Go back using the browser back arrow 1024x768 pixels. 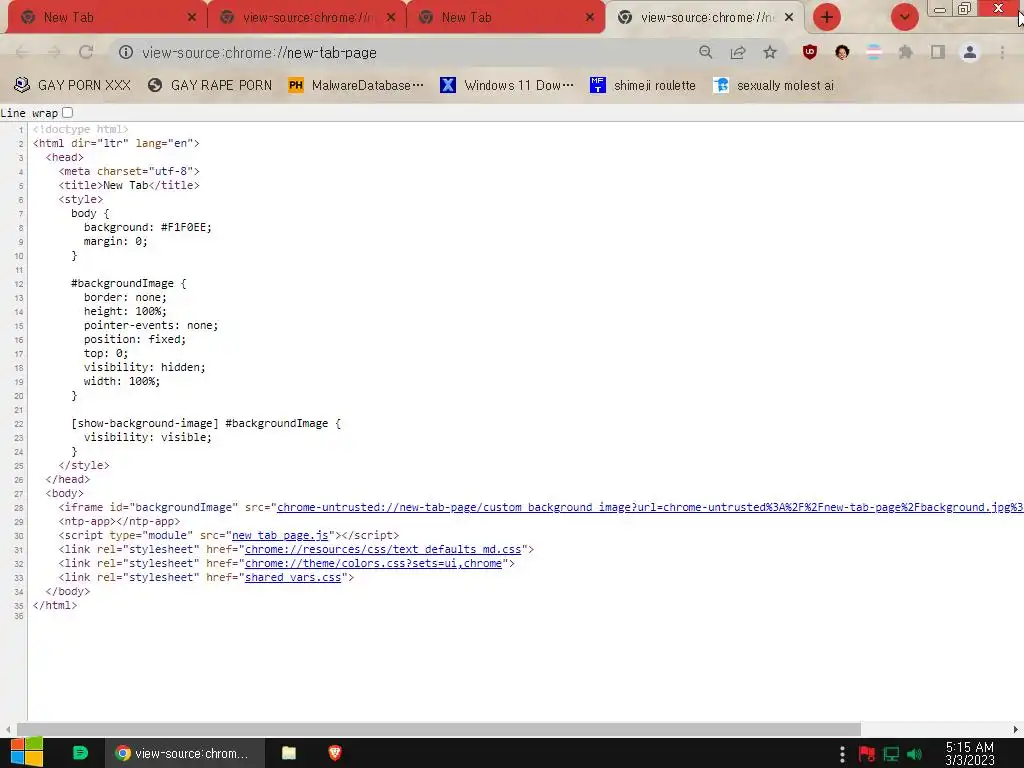point(22,52)
